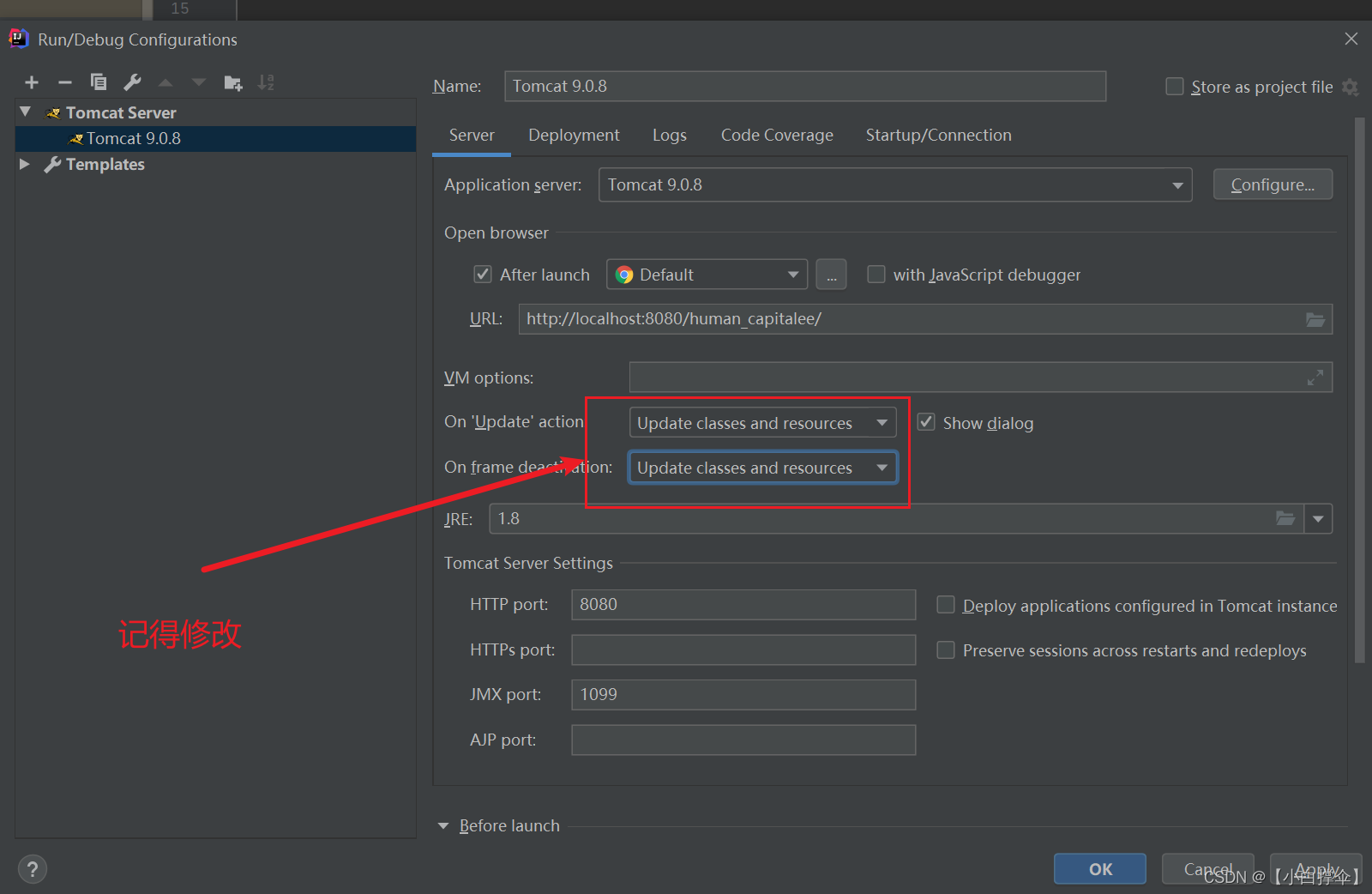Click the URL field folder browse icon
The image size is (1372, 894).
pyautogui.click(x=1315, y=319)
